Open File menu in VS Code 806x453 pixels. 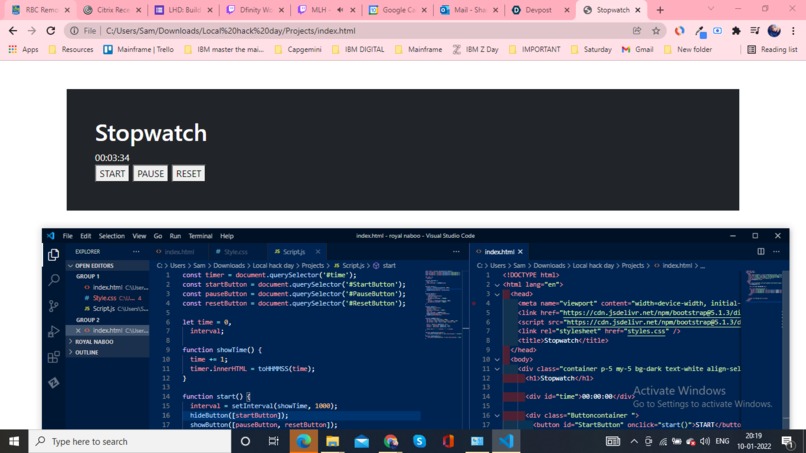point(67,236)
